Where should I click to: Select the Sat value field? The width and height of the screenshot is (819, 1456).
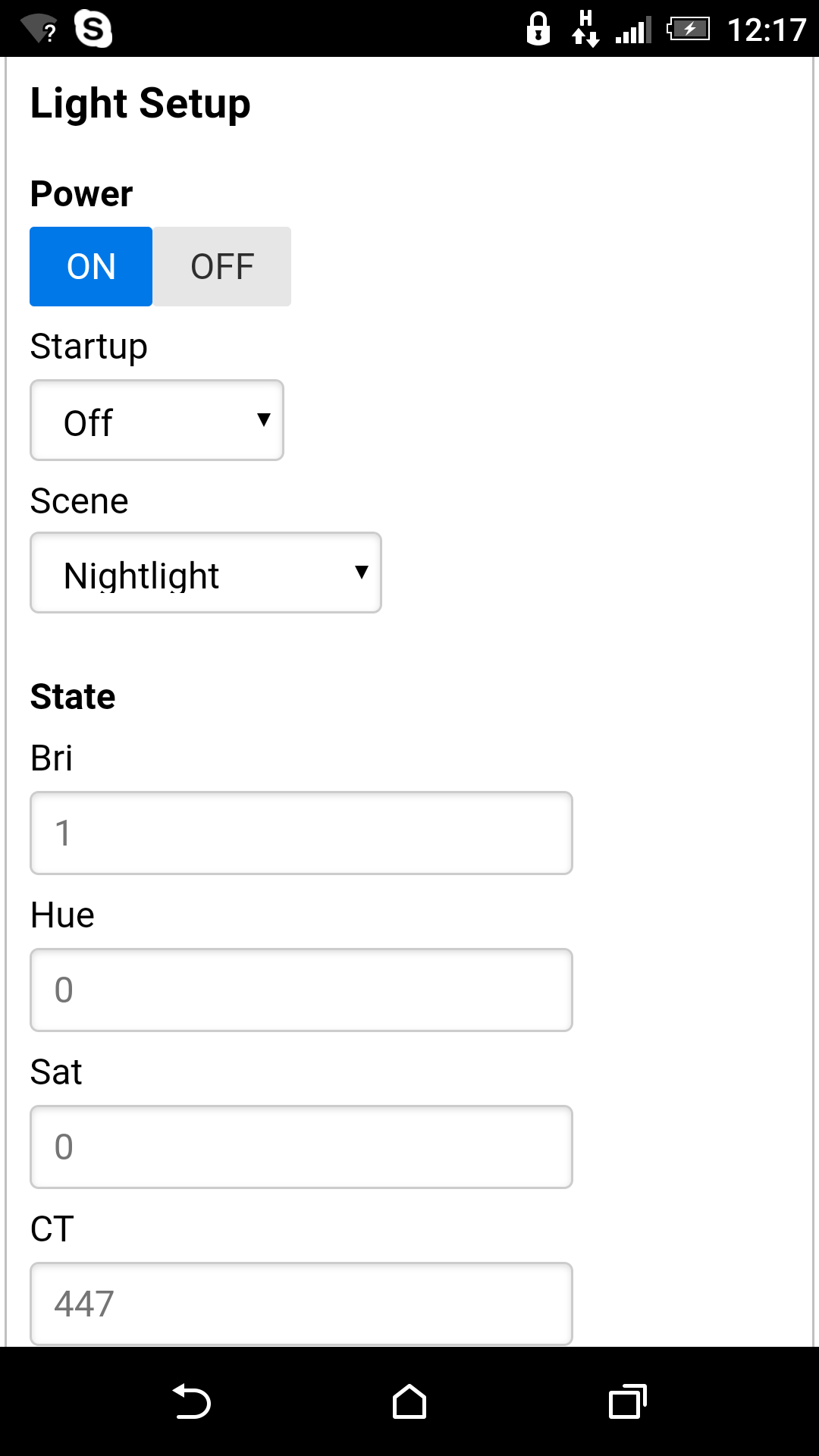click(301, 1147)
